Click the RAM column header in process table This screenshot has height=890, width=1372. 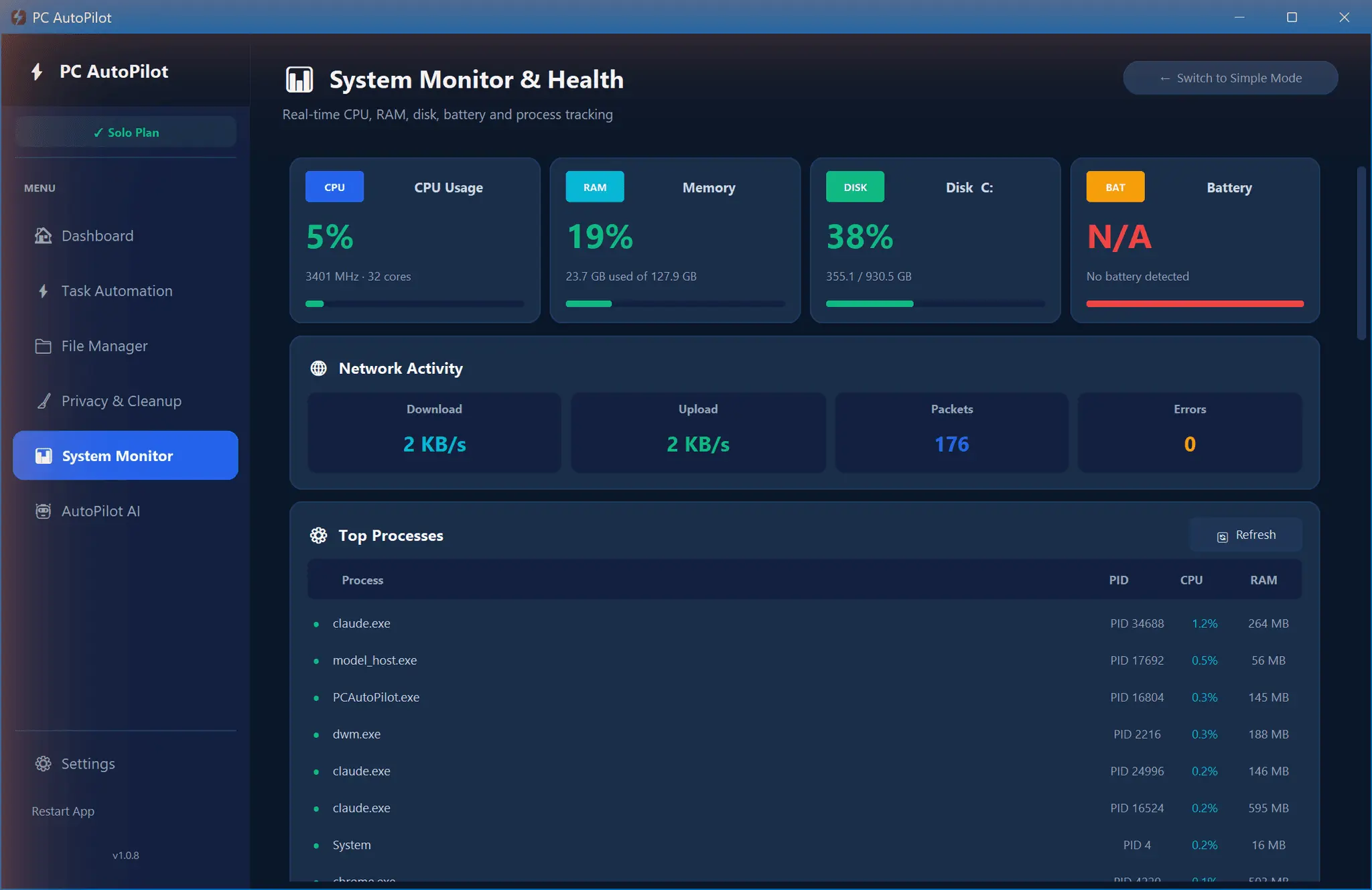tap(1263, 580)
